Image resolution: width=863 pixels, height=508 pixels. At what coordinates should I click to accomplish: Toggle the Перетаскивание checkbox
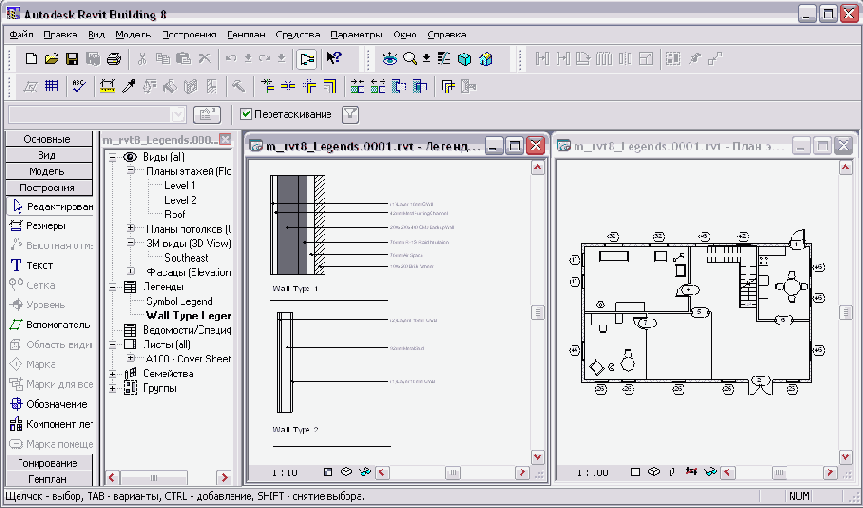[246, 114]
